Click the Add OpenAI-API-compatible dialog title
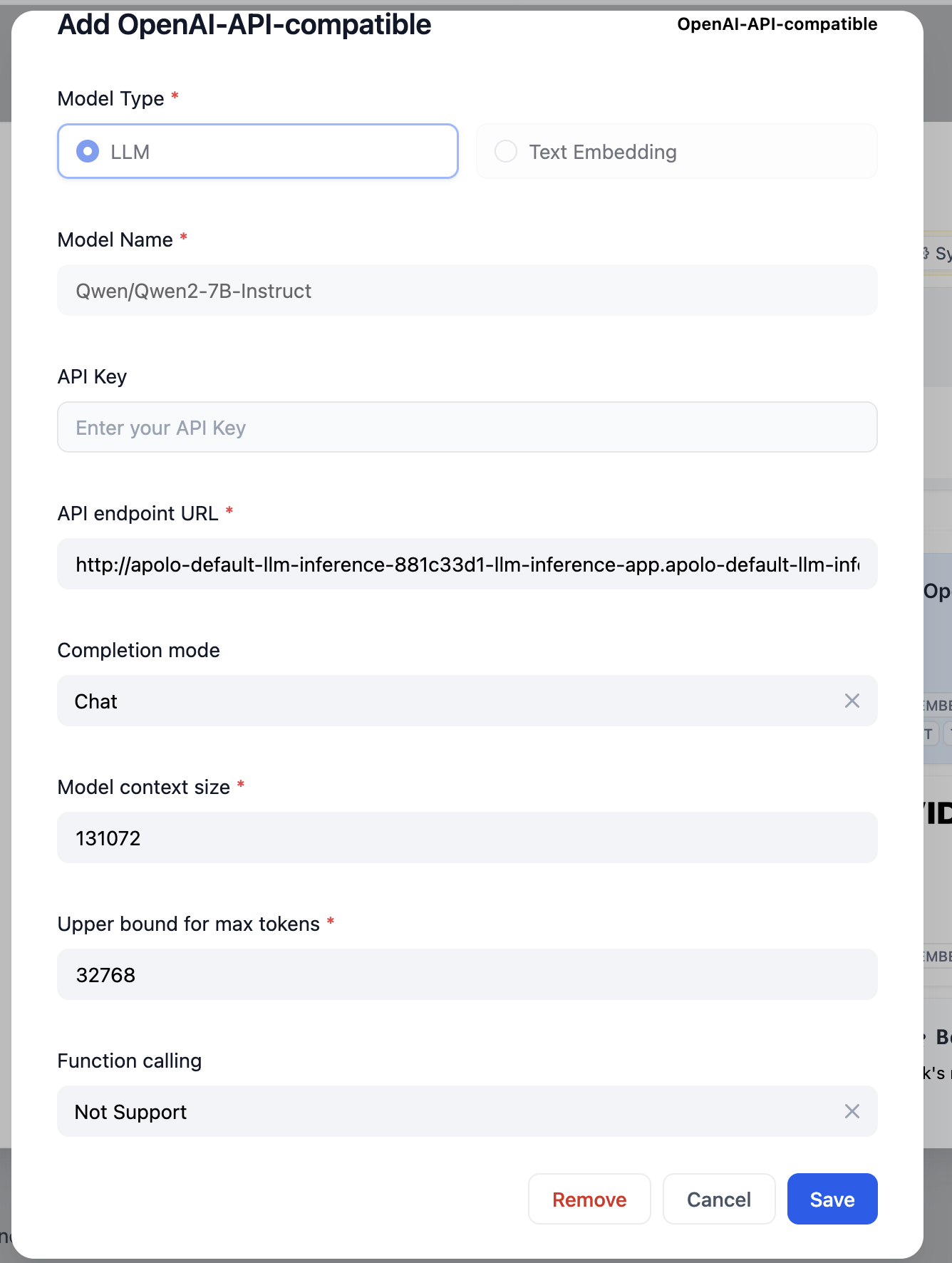The image size is (952, 1263). pos(244,25)
